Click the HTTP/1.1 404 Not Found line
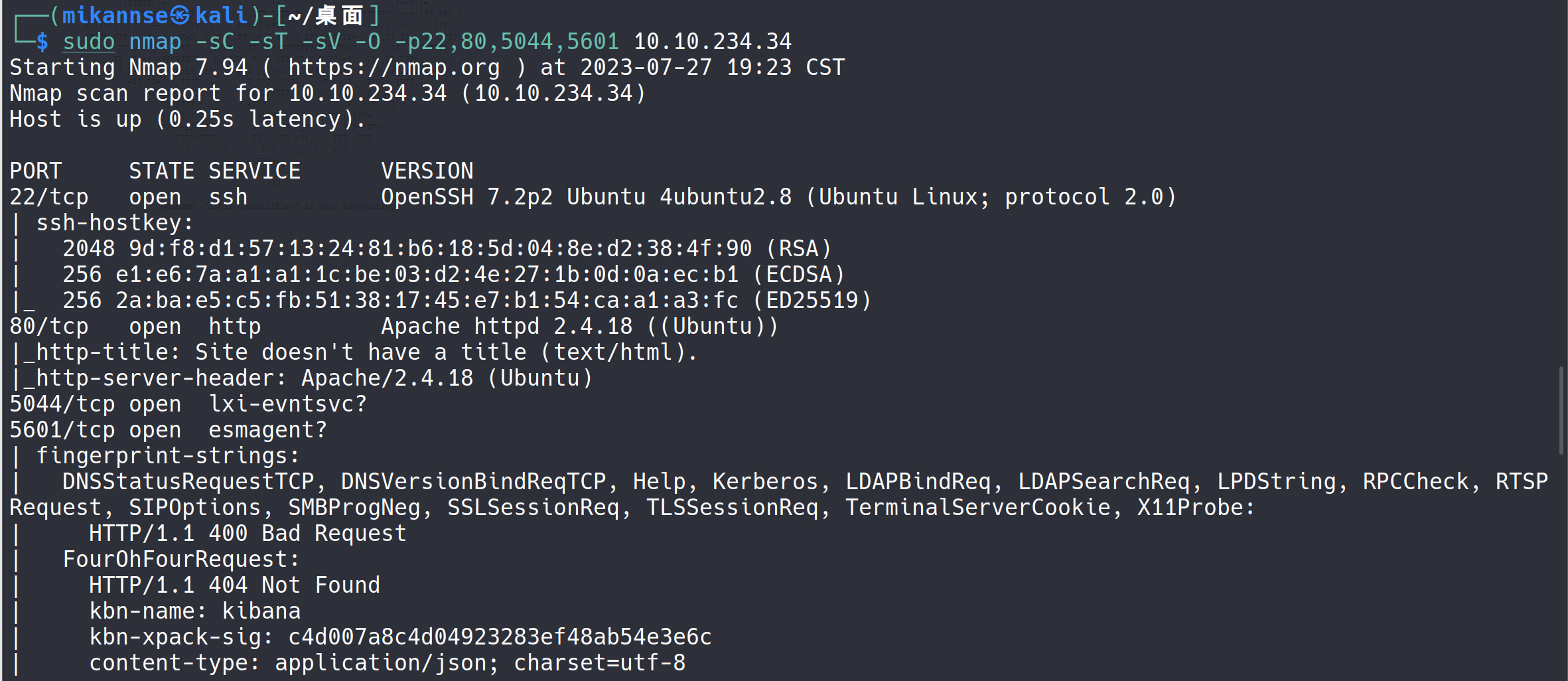 click(234, 585)
